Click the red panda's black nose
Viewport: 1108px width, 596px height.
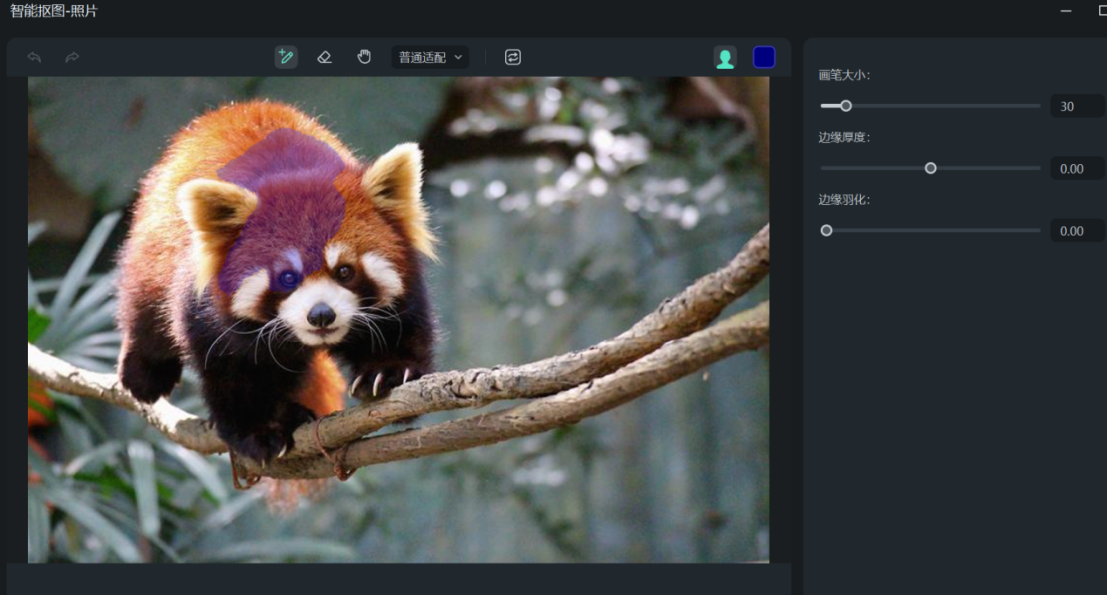[321, 315]
